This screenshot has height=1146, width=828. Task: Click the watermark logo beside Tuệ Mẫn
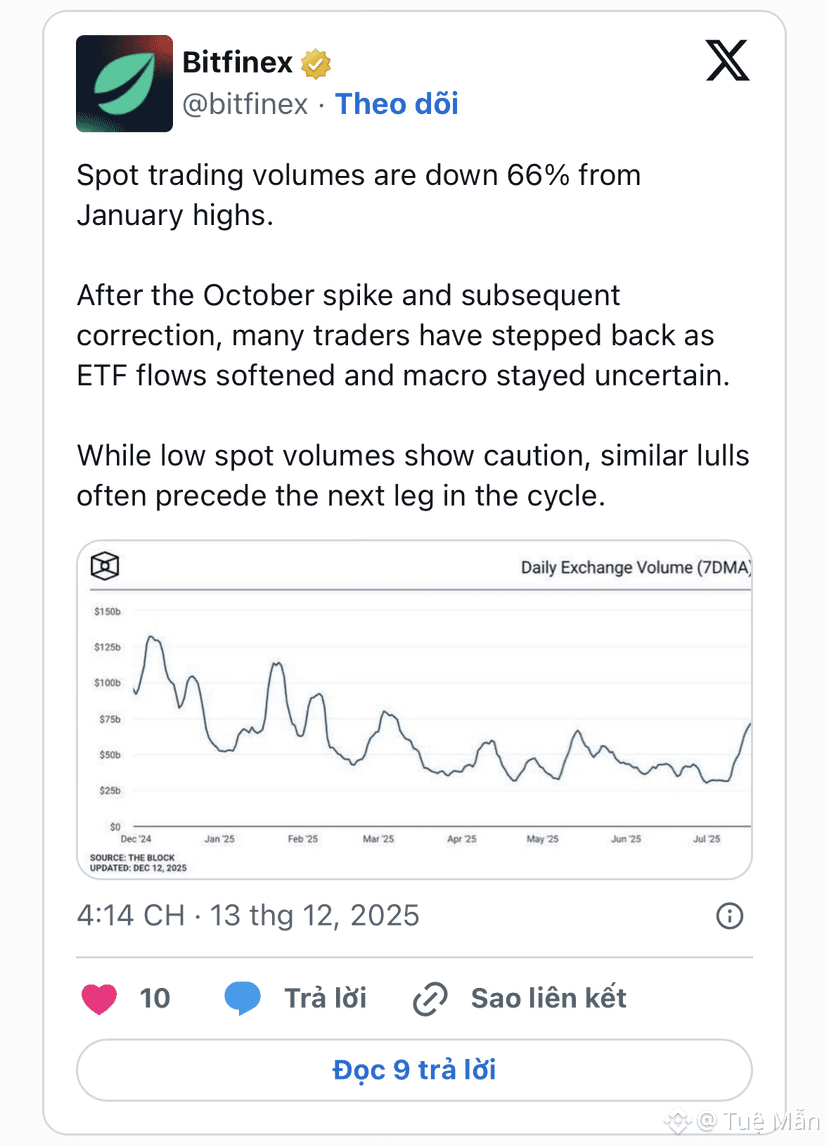coord(679,1119)
